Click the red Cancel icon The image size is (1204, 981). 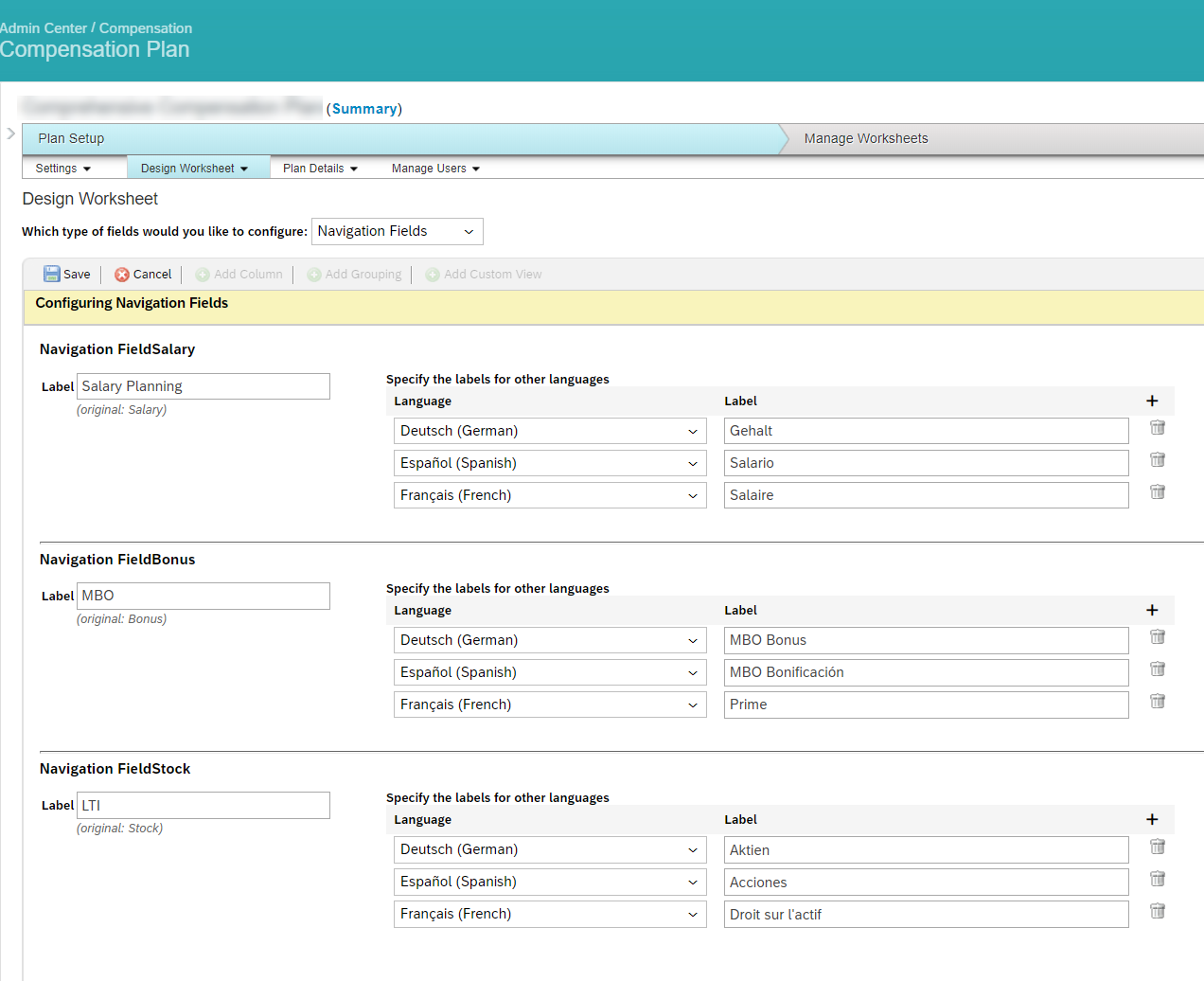[x=122, y=275]
